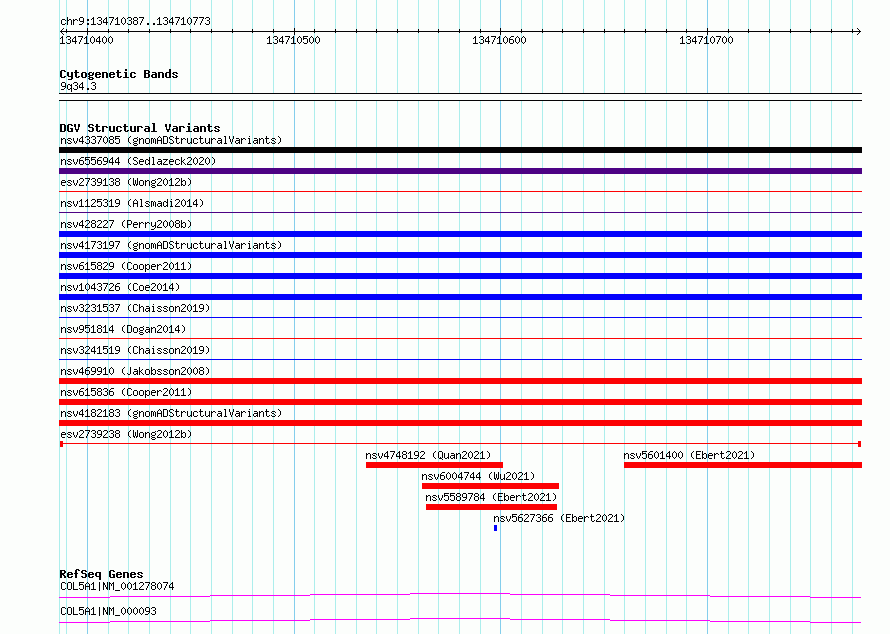The height and width of the screenshot is (634, 890).
Task: Click the black bar under nsv4337085
Action: click(x=460, y=150)
